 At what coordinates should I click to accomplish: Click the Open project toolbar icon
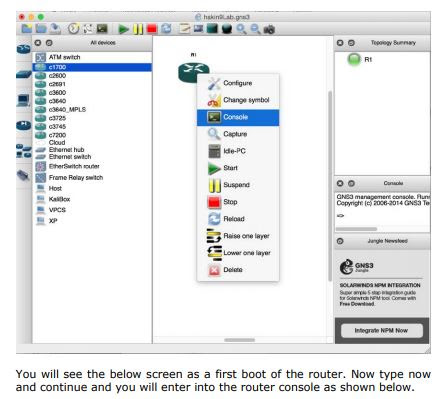pyautogui.click(x=41, y=29)
